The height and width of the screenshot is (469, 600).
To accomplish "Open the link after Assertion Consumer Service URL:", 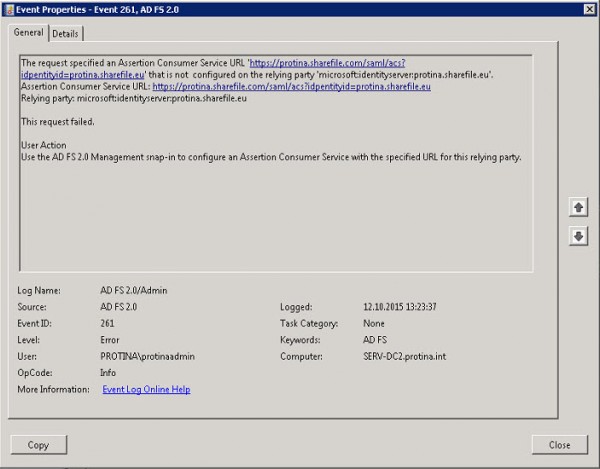I will pos(292,86).
